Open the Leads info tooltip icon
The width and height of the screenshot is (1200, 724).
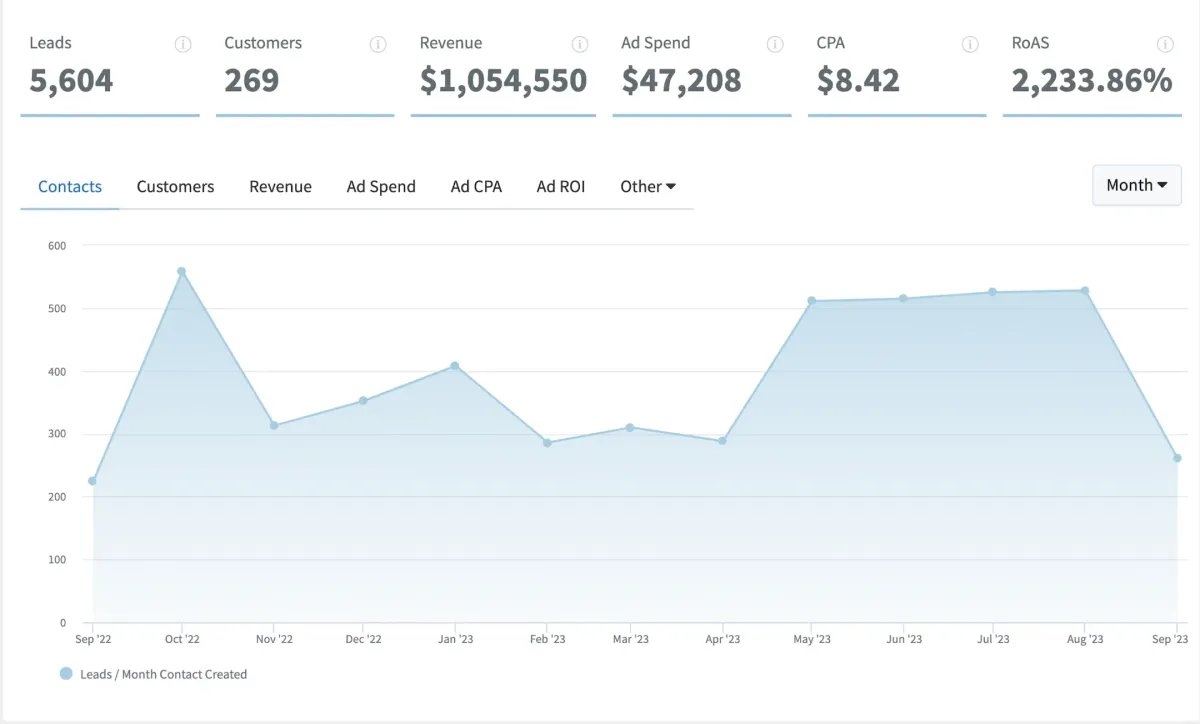tap(182, 44)
